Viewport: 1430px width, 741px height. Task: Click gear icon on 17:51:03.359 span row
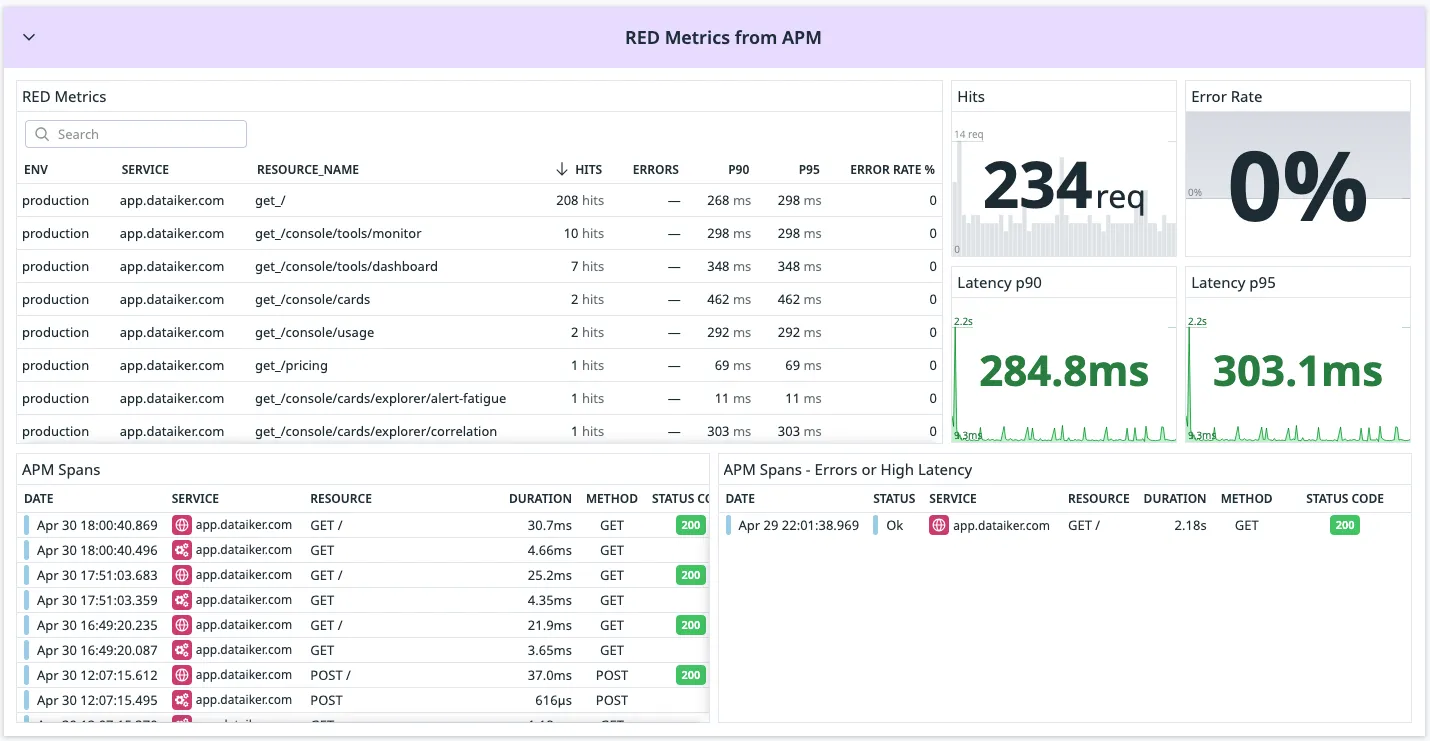pyautogui.click(x=181, y=600)
